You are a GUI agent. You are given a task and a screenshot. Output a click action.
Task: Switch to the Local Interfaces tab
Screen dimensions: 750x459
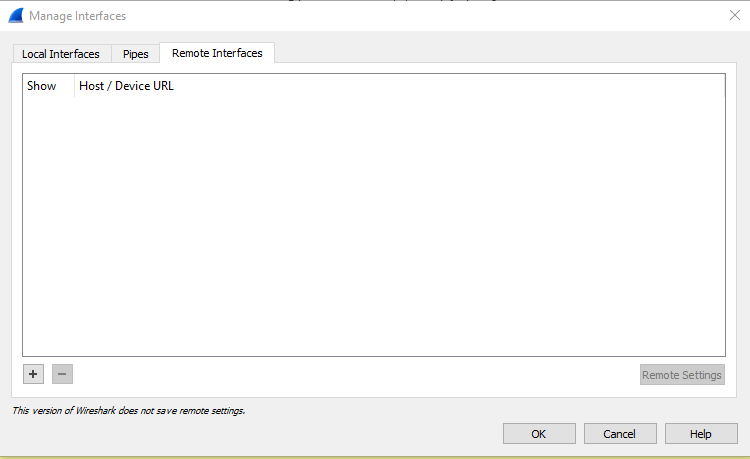[x=61, y=54]
